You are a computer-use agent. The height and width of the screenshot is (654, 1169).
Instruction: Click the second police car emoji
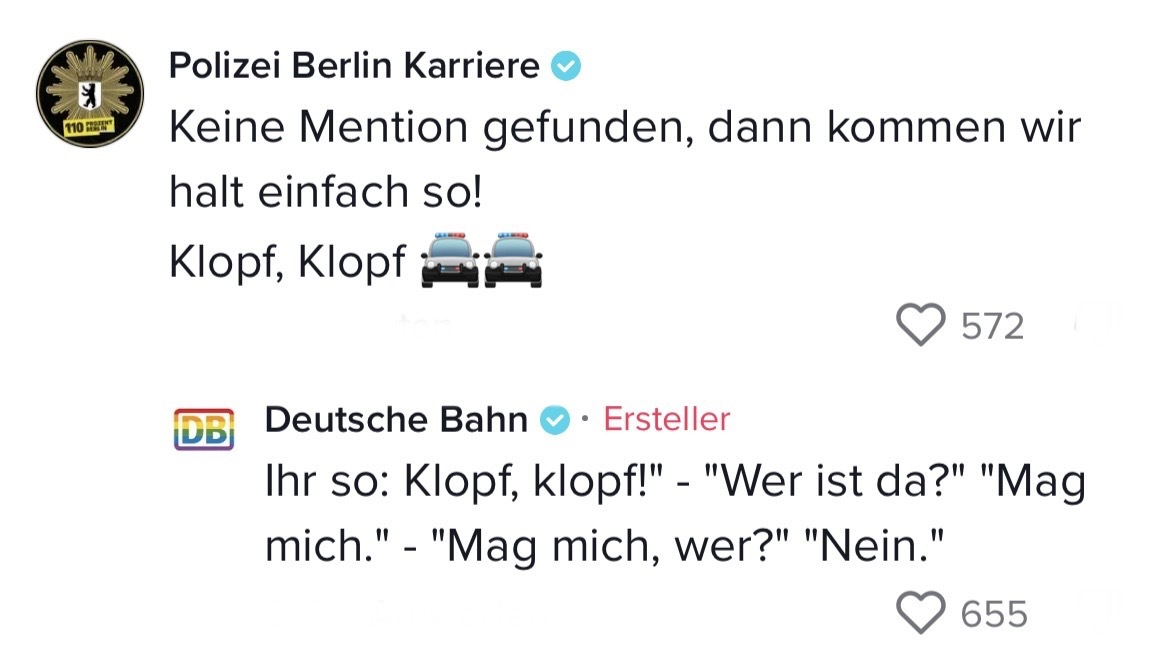[513, 261]
